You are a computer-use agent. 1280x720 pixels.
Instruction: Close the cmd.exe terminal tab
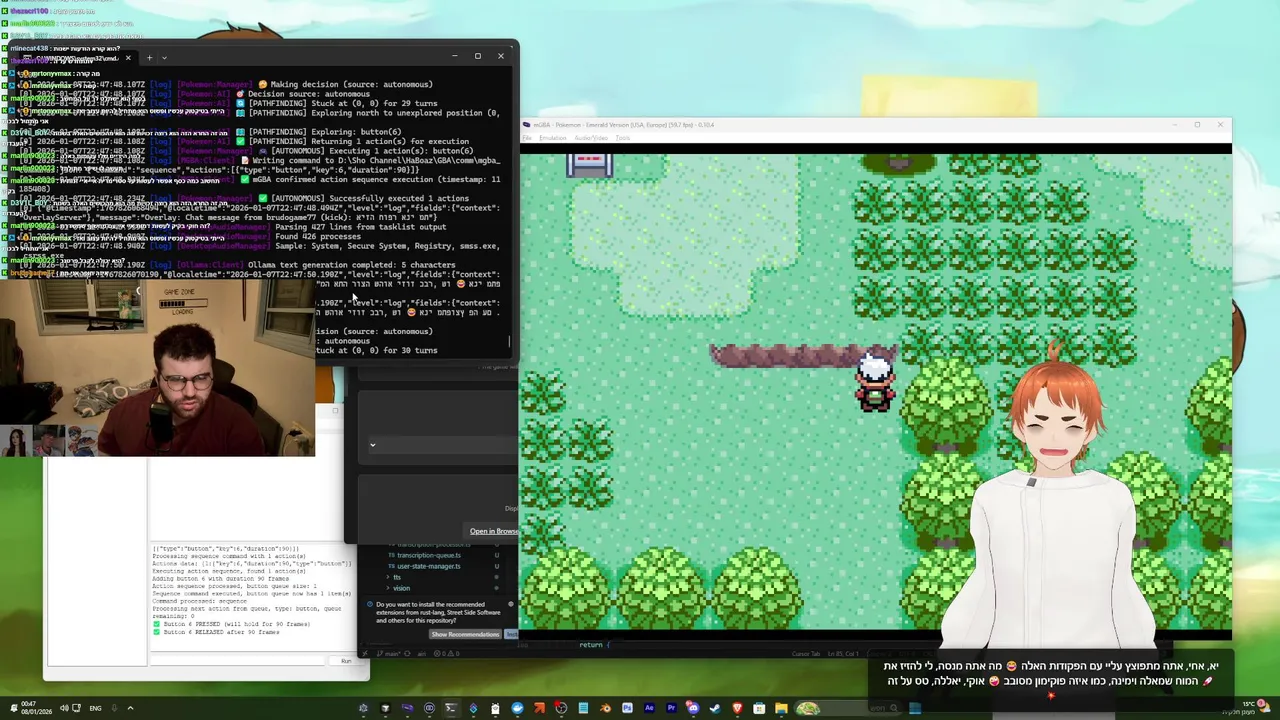coord(128,57)
